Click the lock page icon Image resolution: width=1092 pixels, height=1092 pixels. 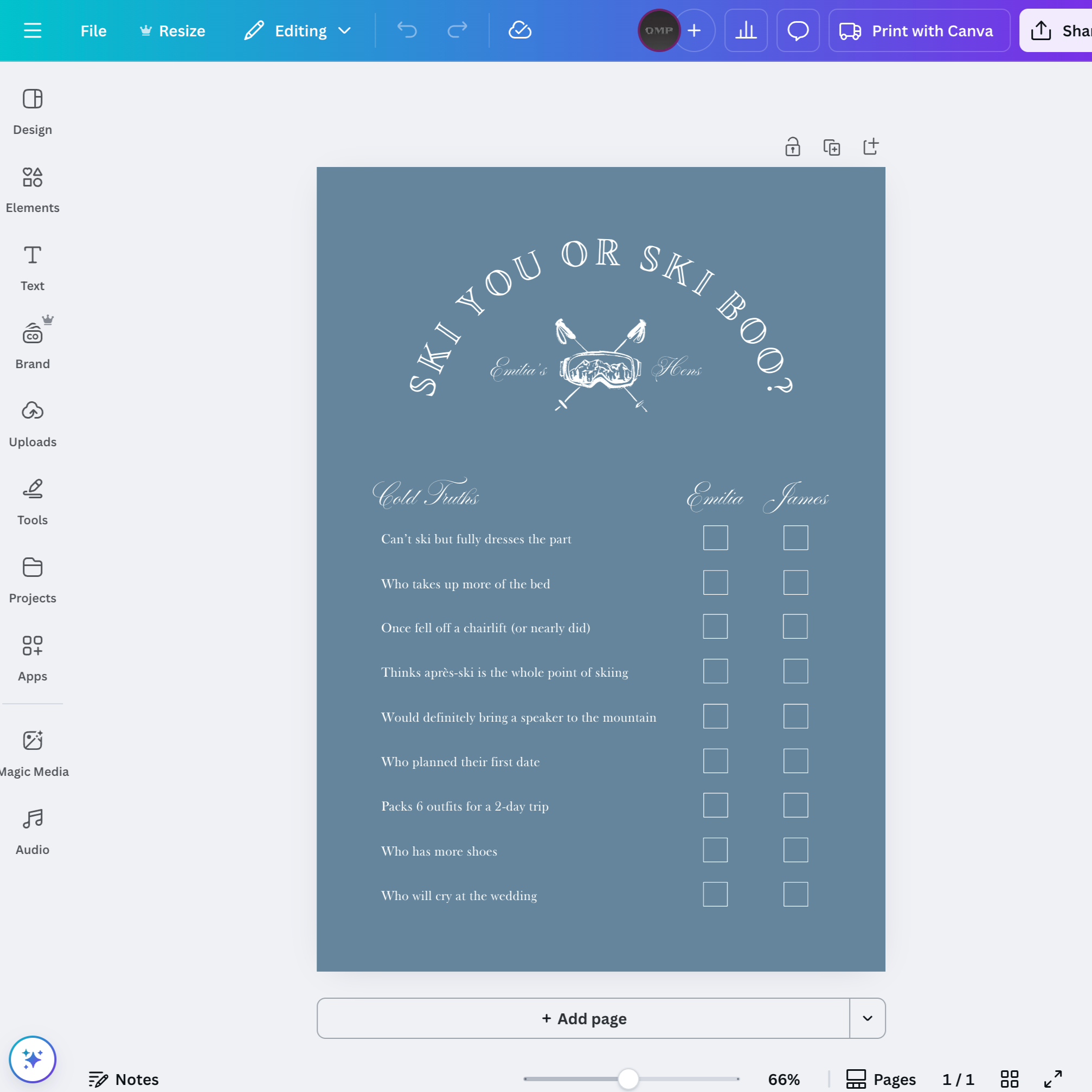(x=793, y=147)
